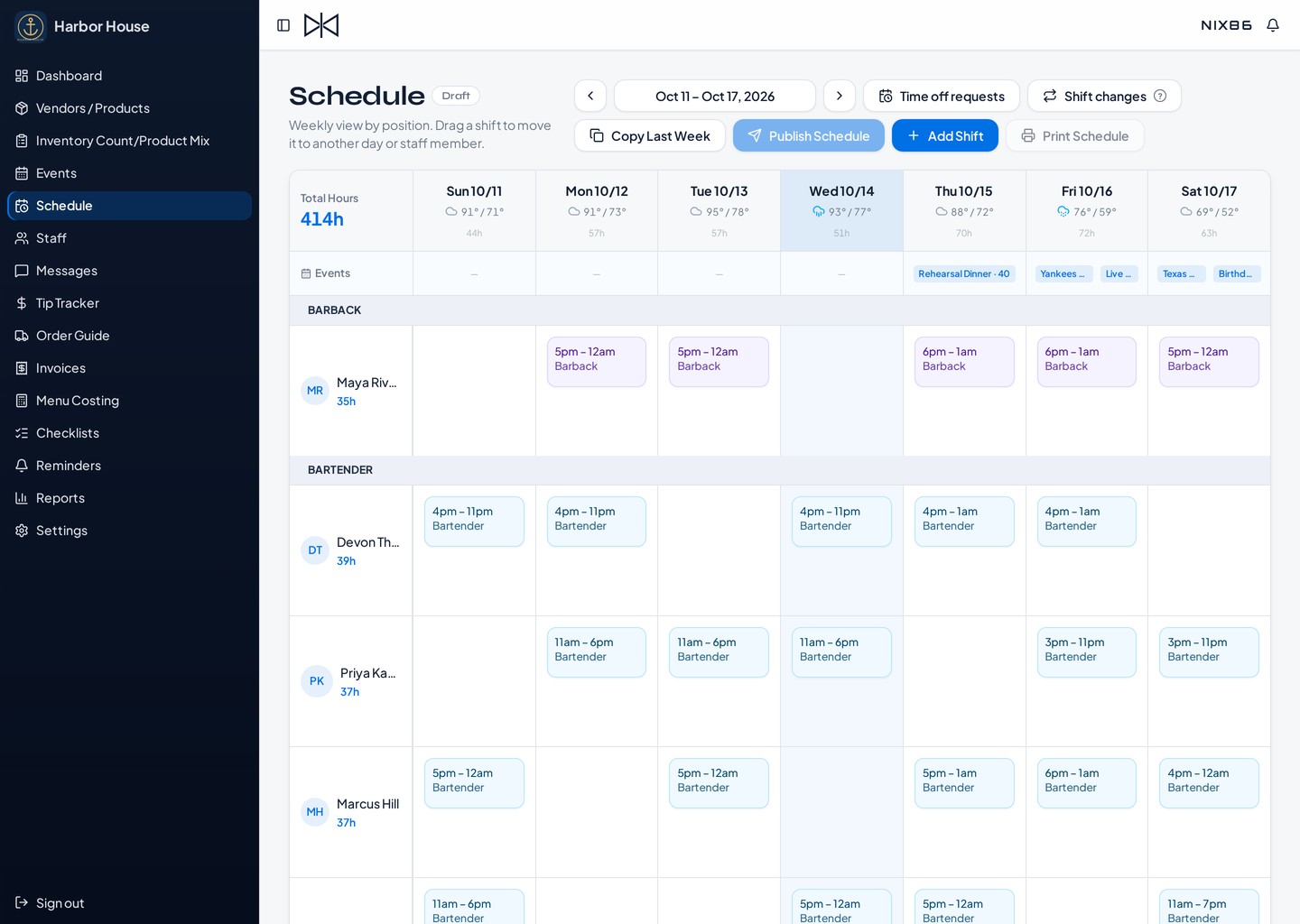Open Settings
Viewport: 1300px width, 924px height.
(x=129, y=531)
